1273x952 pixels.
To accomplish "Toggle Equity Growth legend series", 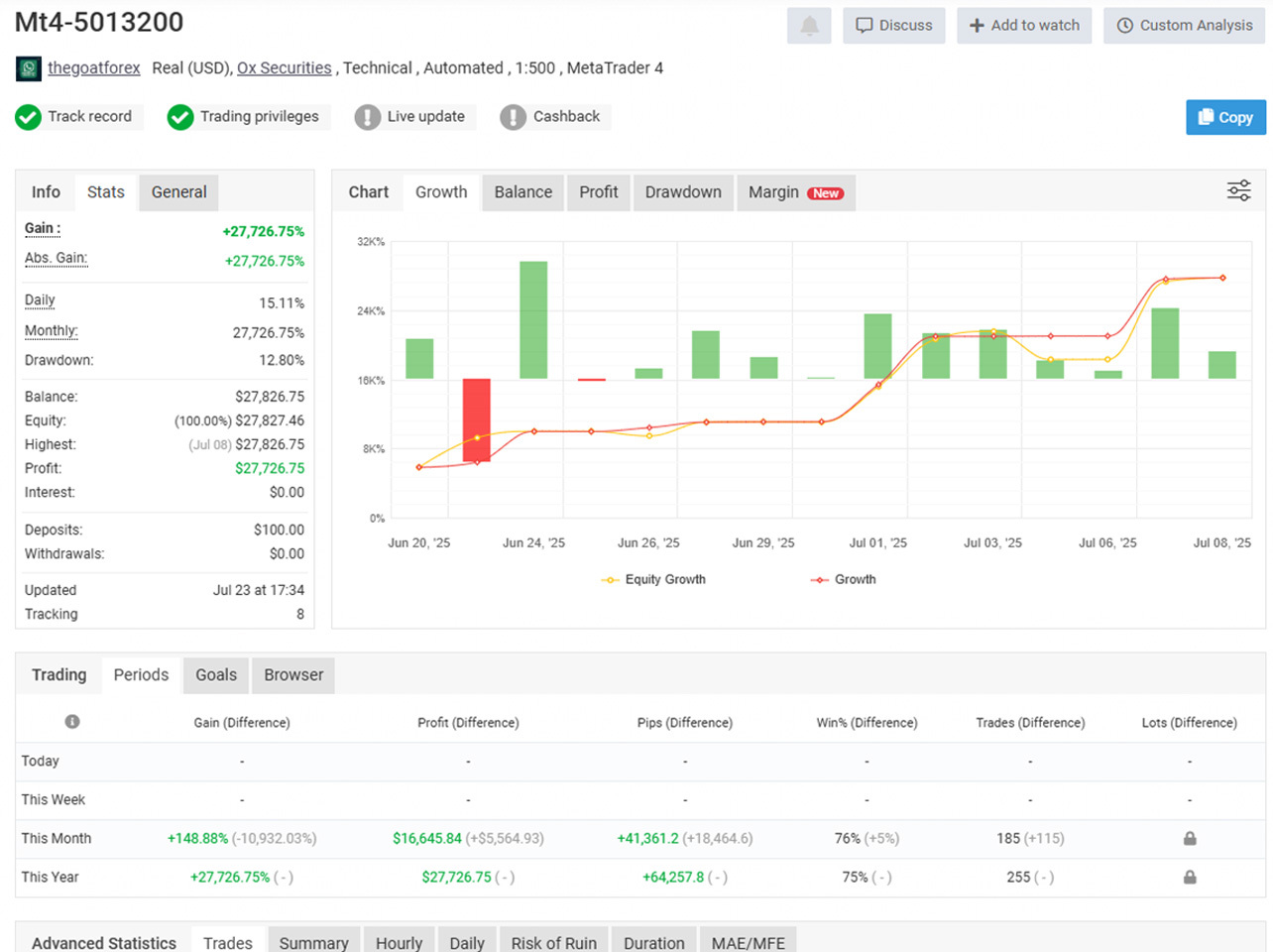I will 654,579.
